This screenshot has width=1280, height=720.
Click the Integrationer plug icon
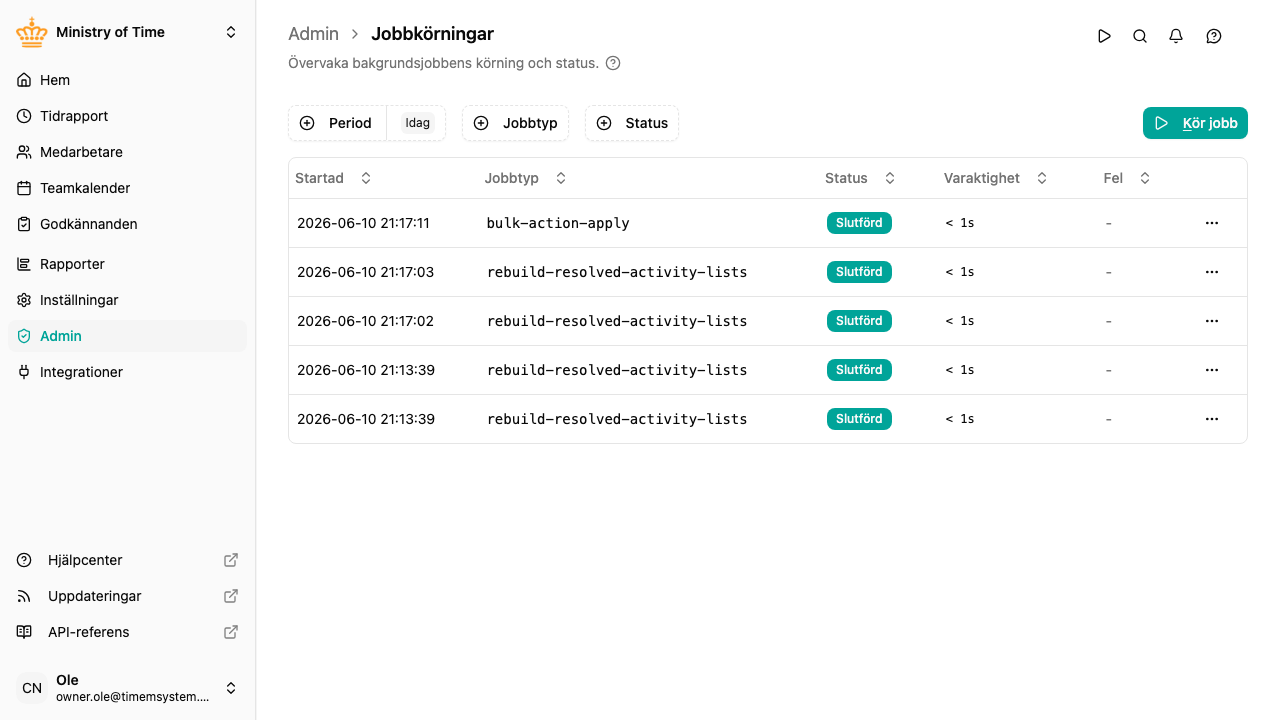24,372
